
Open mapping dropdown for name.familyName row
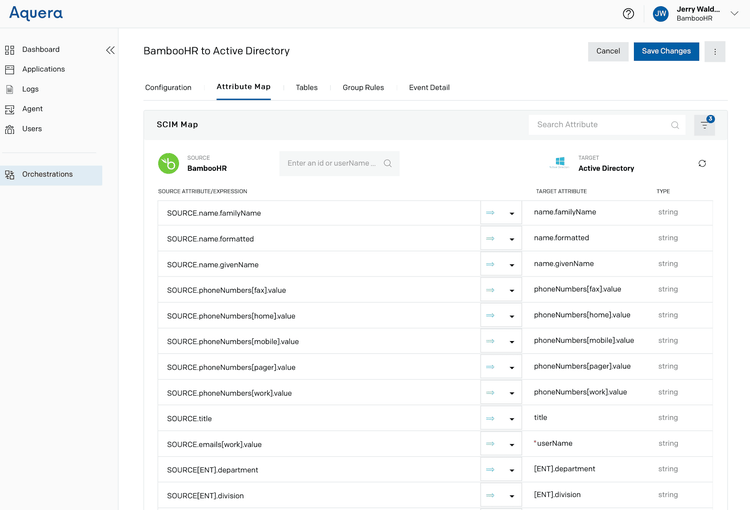(x=512, y=213)
